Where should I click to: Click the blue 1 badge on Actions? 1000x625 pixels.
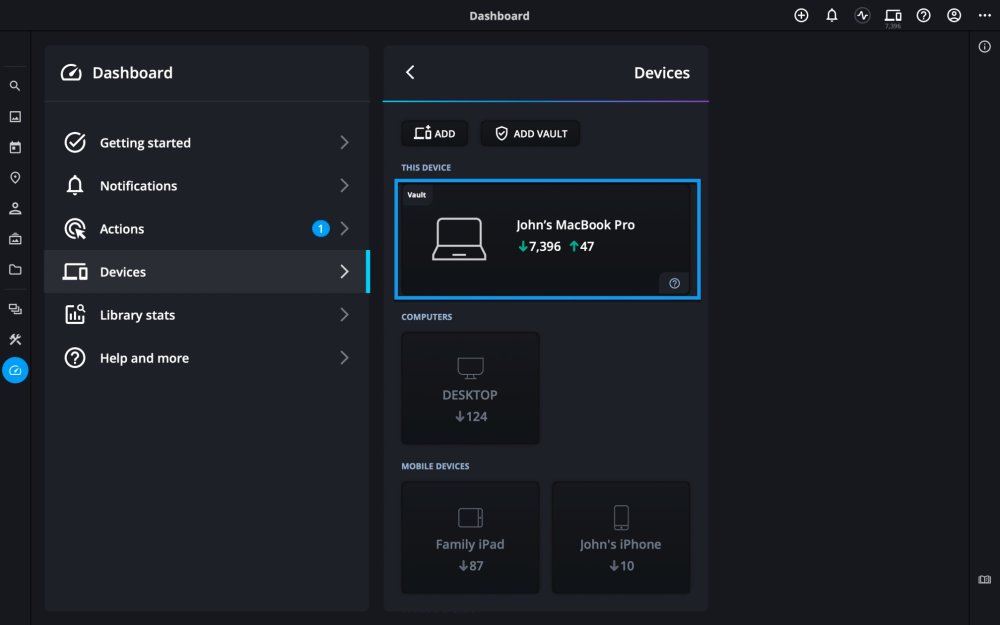click(320, 228)
